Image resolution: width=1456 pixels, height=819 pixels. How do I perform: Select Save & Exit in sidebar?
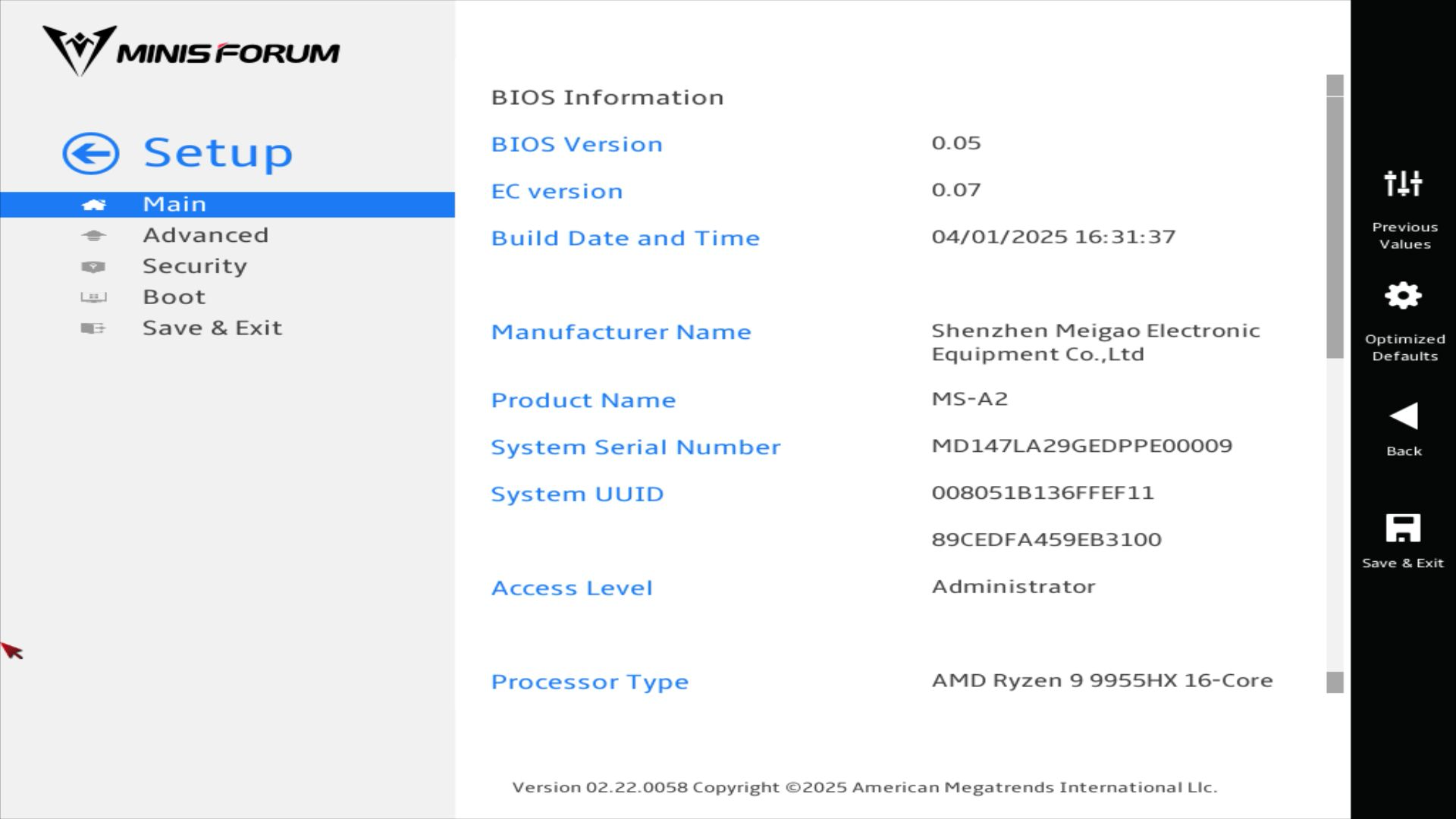click(x=212, y=328)
